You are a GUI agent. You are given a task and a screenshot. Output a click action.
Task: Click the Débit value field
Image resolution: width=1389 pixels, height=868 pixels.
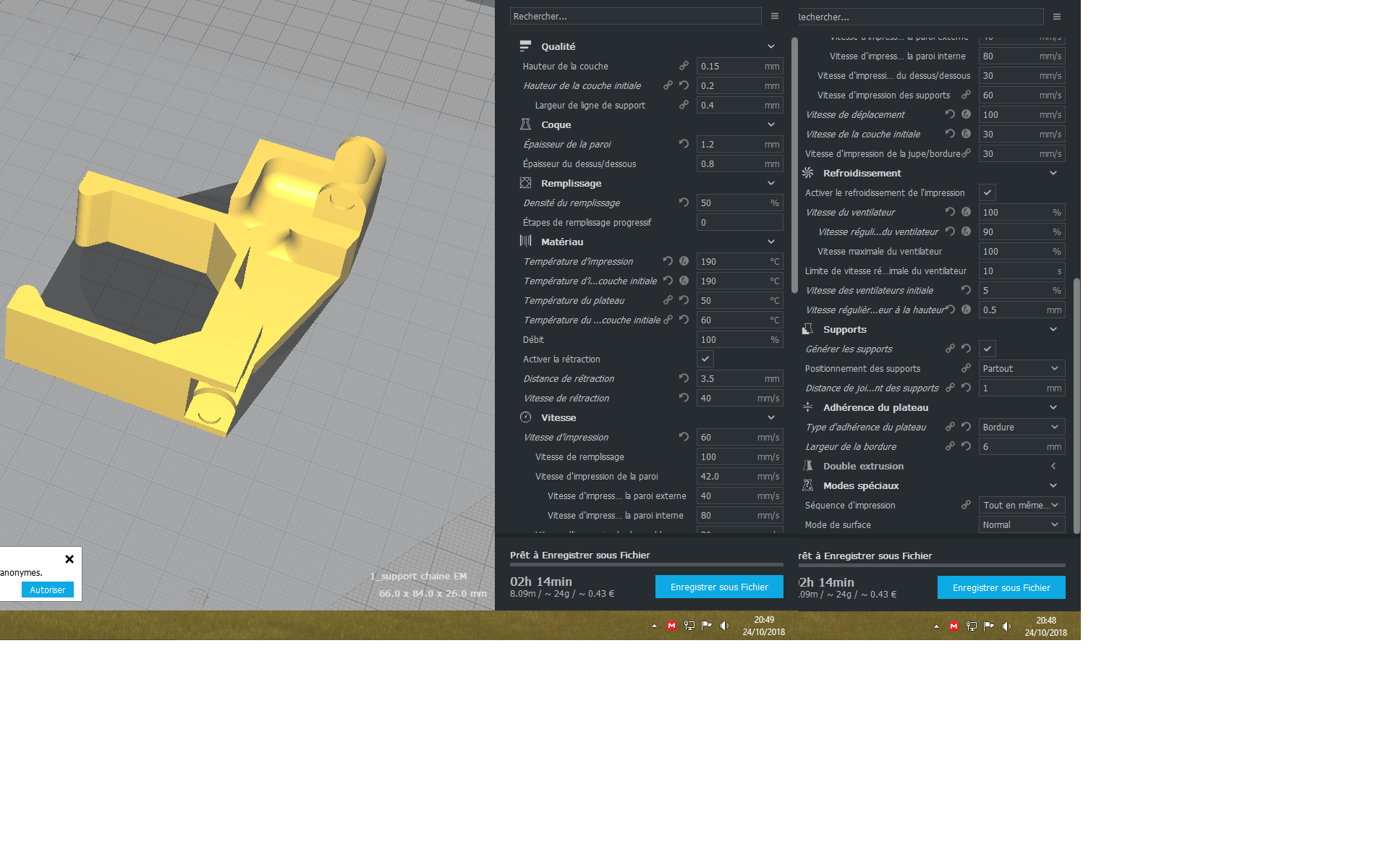(x=739, y=339)
